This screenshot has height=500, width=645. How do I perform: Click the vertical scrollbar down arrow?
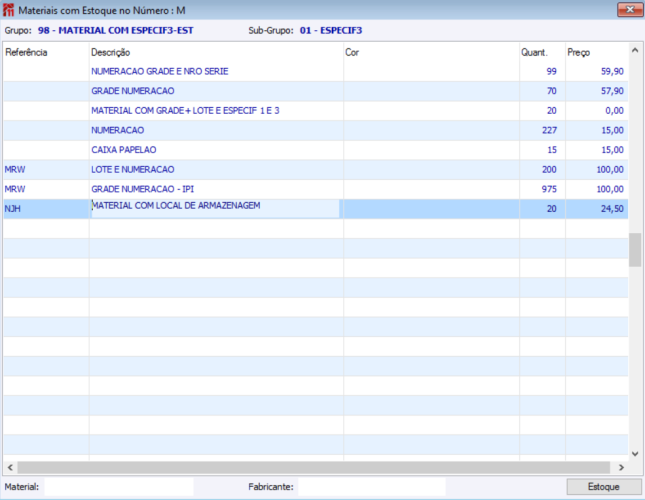click(635, 454)
